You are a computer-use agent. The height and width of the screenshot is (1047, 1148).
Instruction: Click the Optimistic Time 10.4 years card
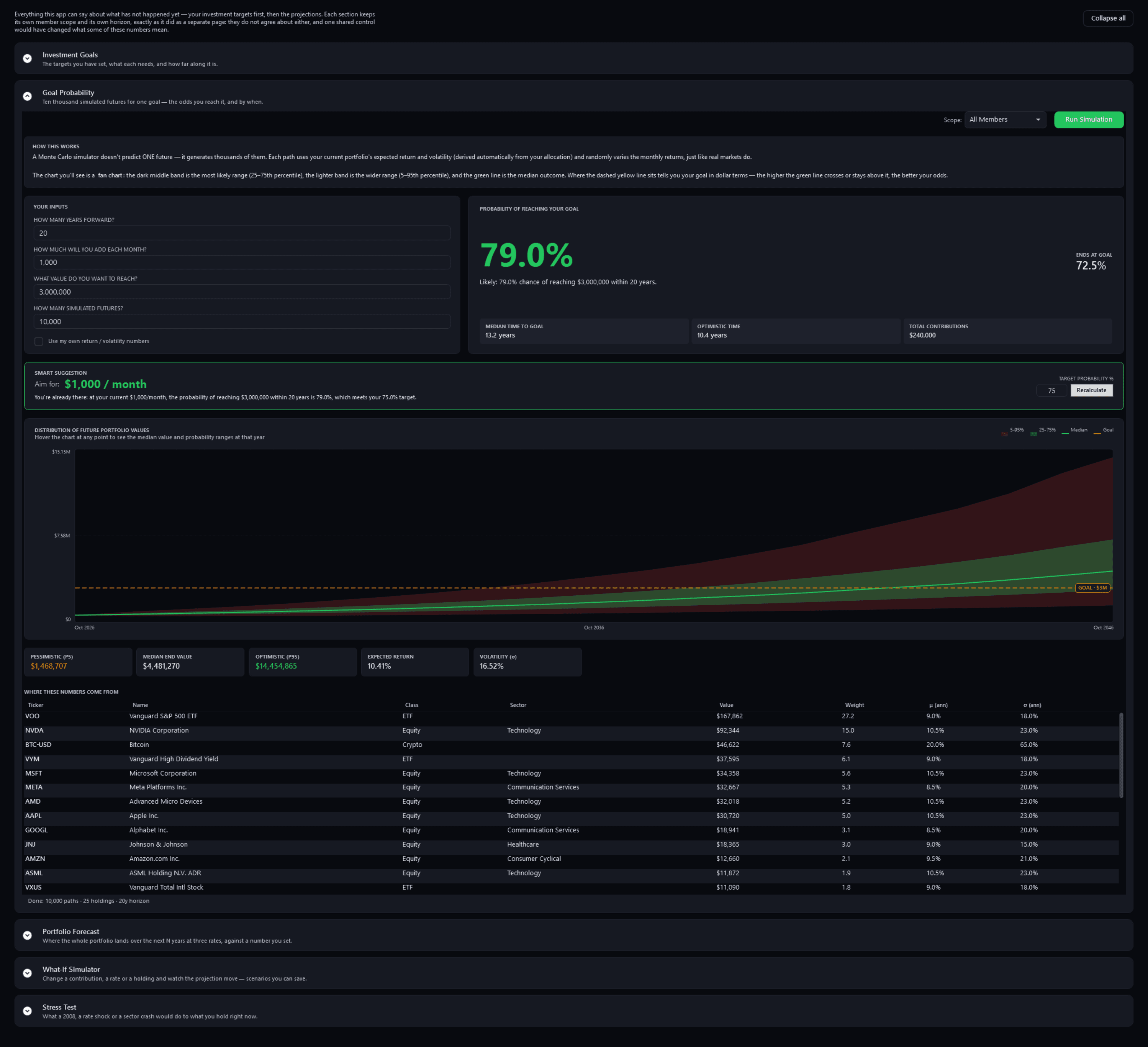pyautogui.click(x=796, y=331)
